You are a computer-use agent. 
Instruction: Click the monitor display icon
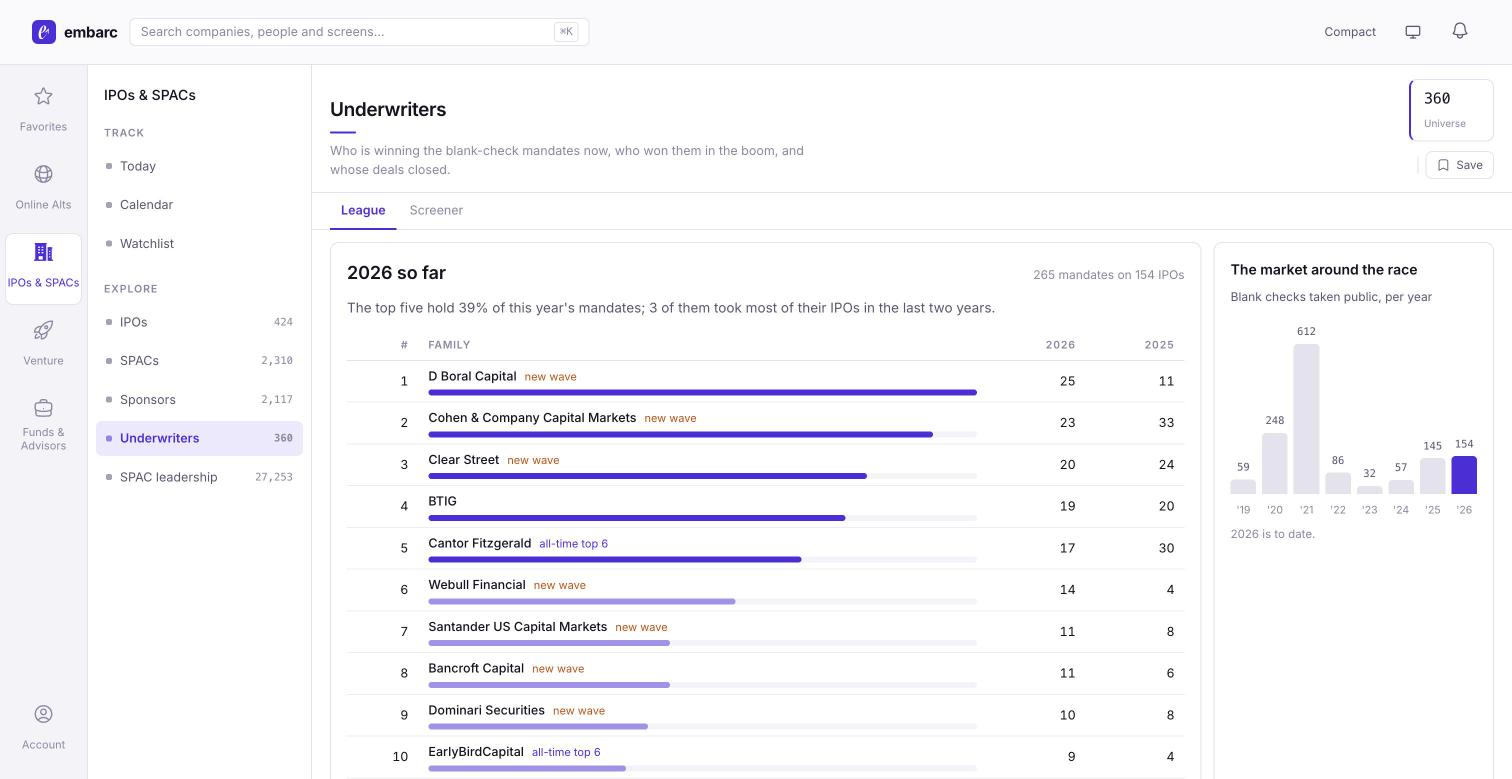tap(1413, 32)
